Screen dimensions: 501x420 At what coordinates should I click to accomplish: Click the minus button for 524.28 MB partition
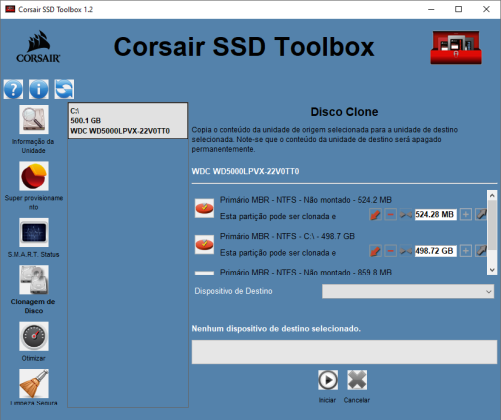[x=391, y=214]
